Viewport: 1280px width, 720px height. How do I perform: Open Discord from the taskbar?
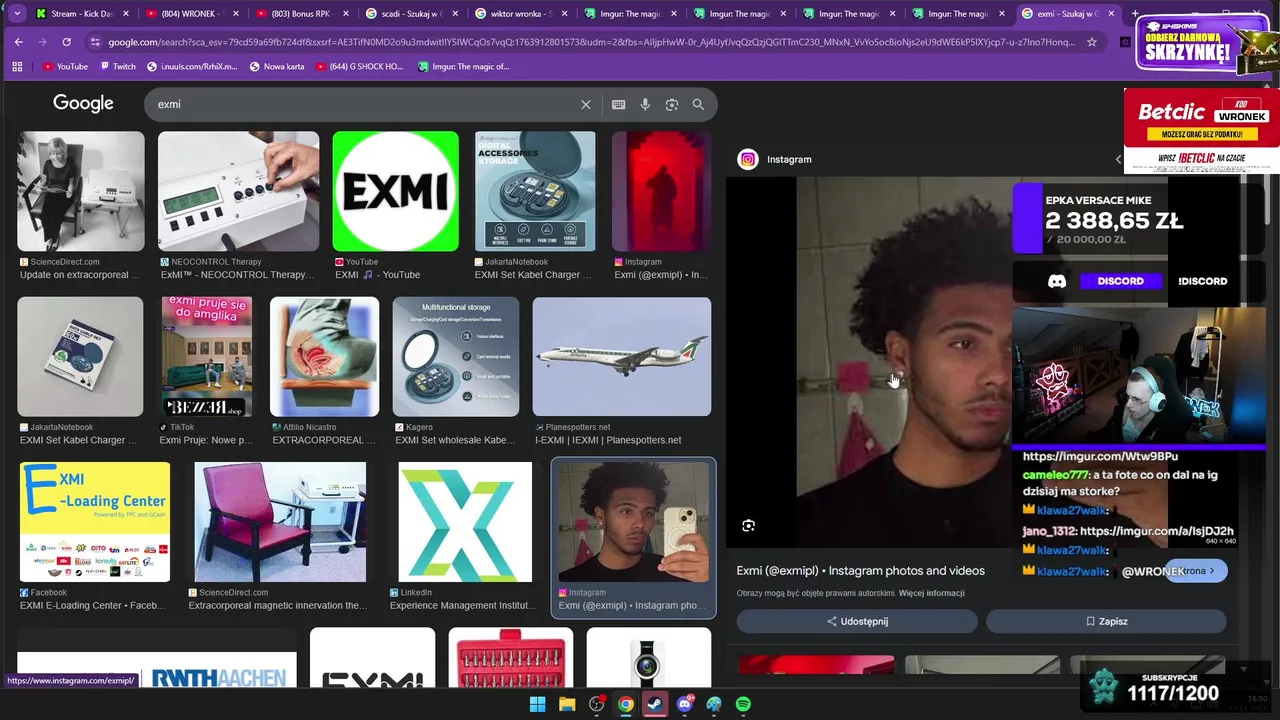tap(684, 704)
